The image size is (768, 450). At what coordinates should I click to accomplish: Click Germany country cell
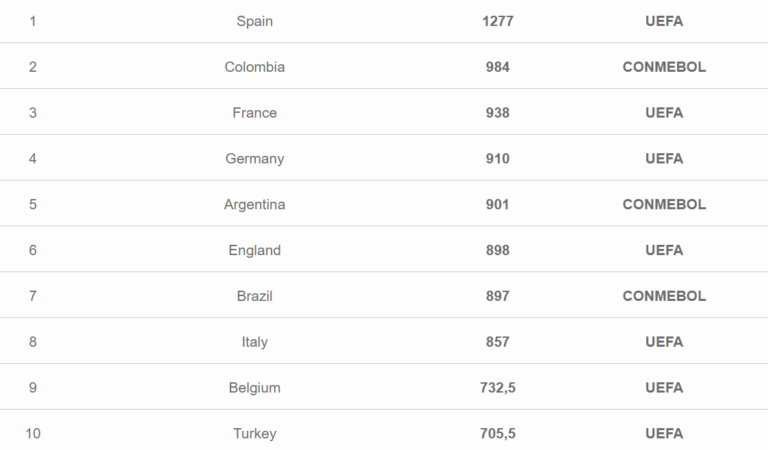coord(254,159)
